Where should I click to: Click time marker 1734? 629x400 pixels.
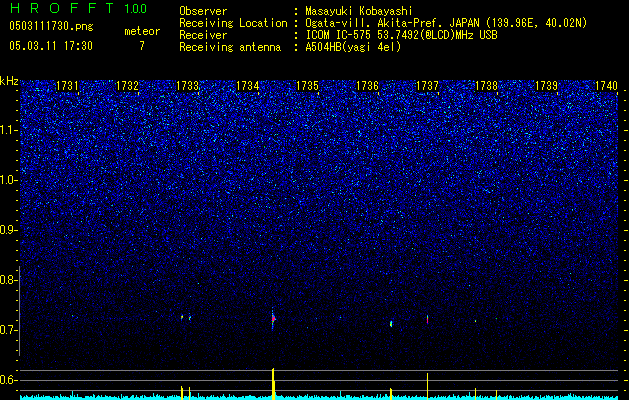coord(248,86)
